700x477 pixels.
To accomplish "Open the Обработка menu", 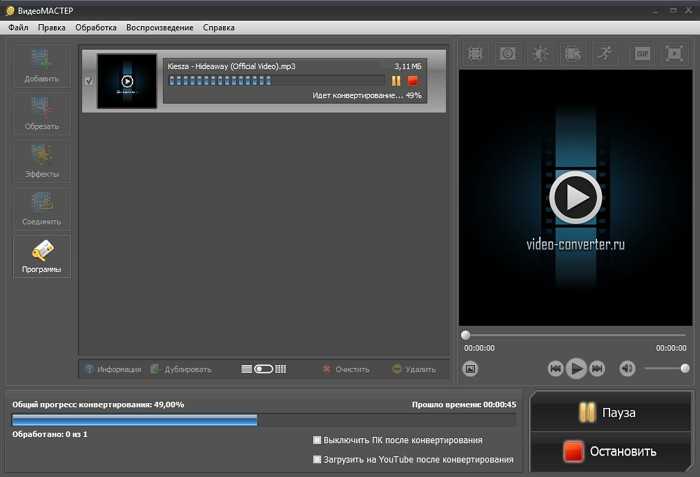I will tap(96, 28).
